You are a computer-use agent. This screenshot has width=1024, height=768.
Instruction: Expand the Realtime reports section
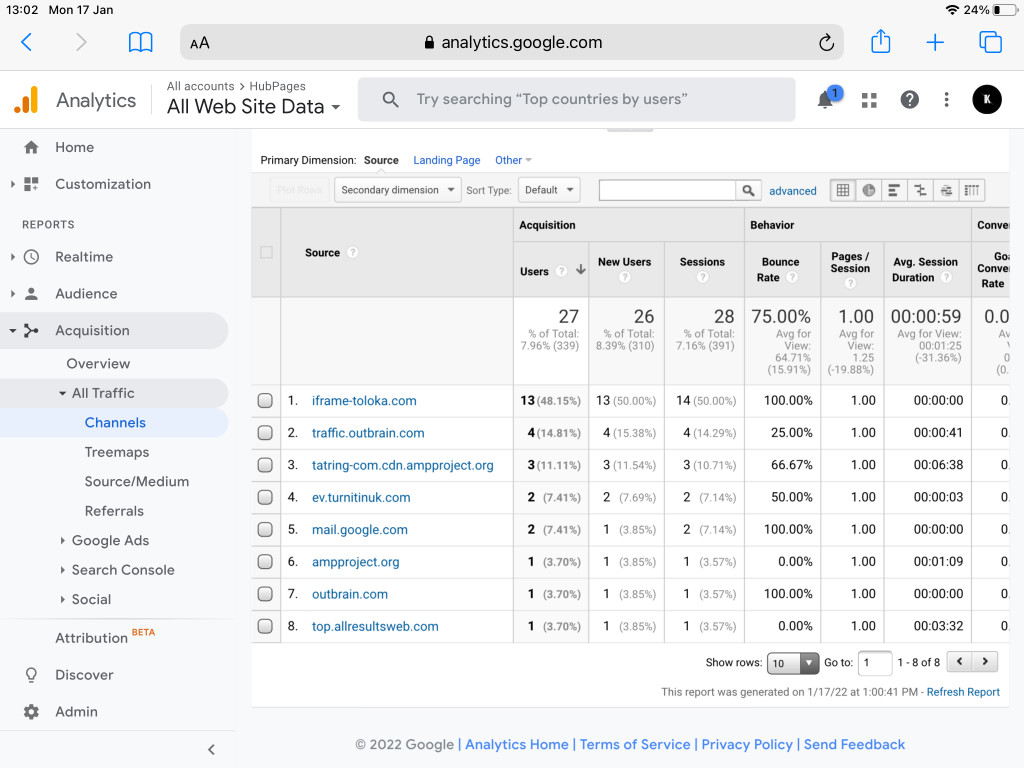(x=12, y=257)
